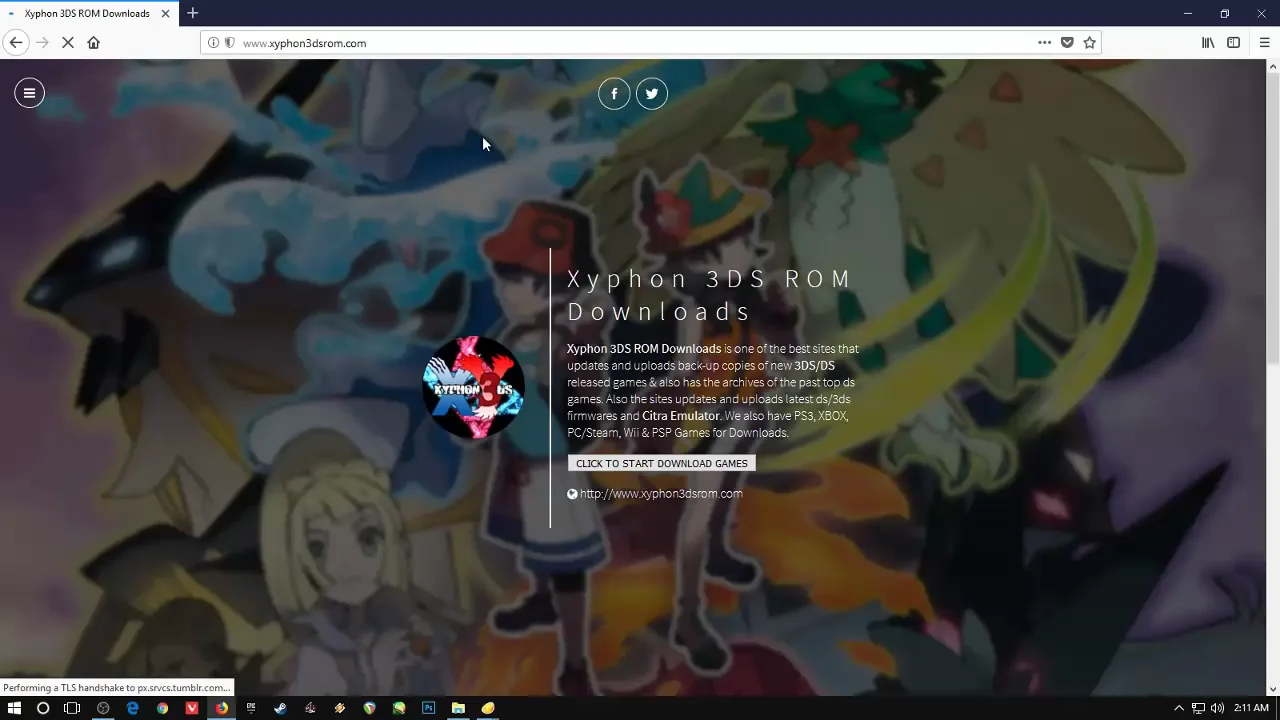Show site information icon in address bar
This screenshot has width=1280, height=720.
tap(213, 43)
